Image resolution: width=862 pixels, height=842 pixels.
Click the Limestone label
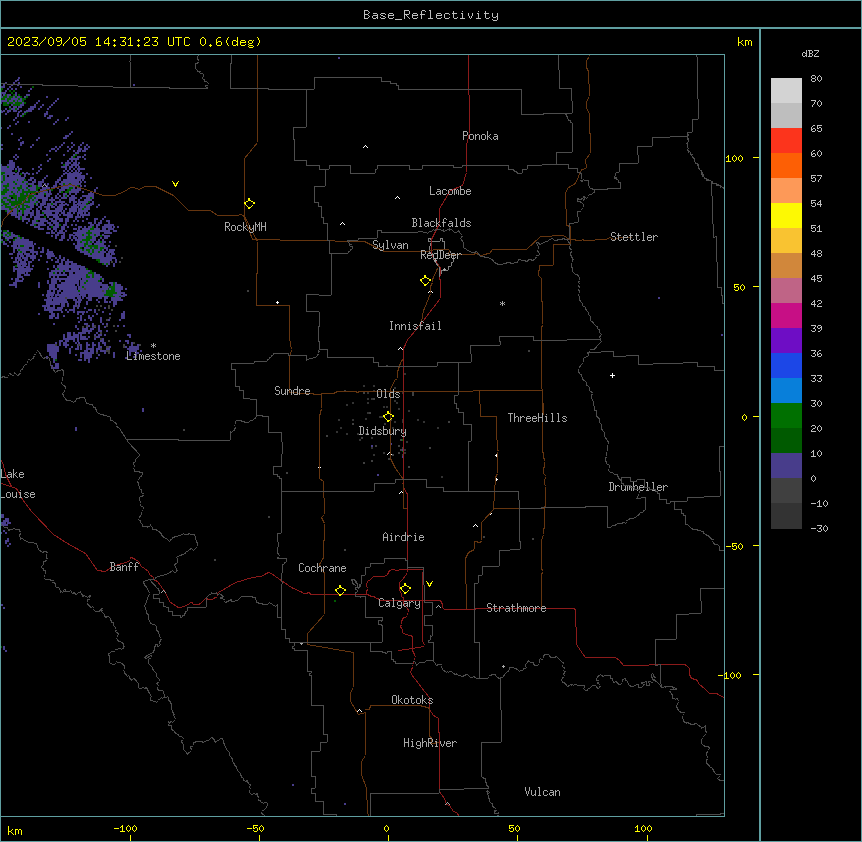coord(153,356)
